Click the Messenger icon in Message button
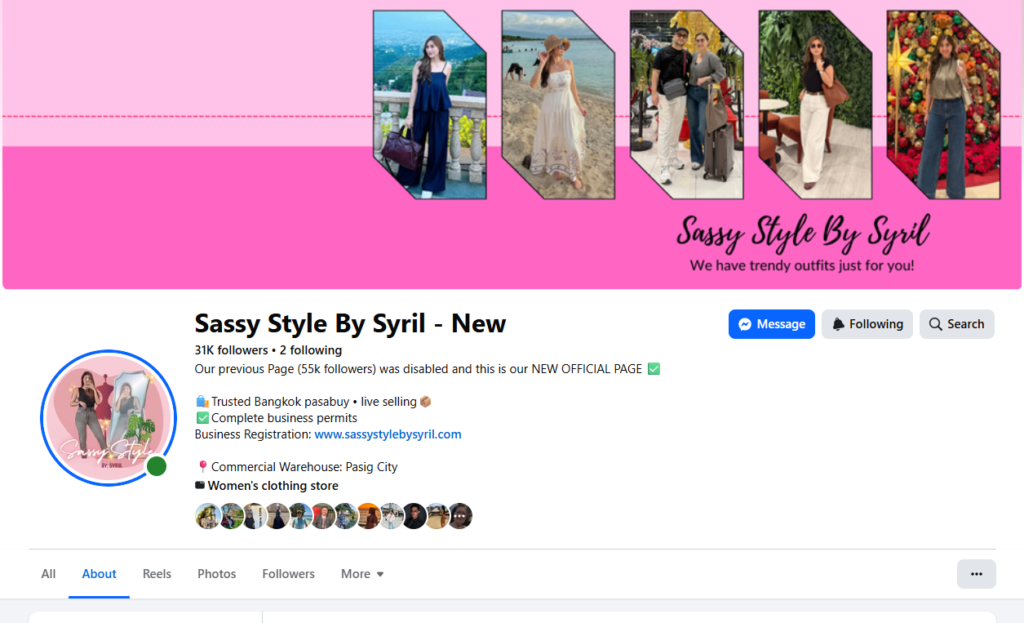The height and width of the screenshot is (623, 1024). [x=744, y=325]
